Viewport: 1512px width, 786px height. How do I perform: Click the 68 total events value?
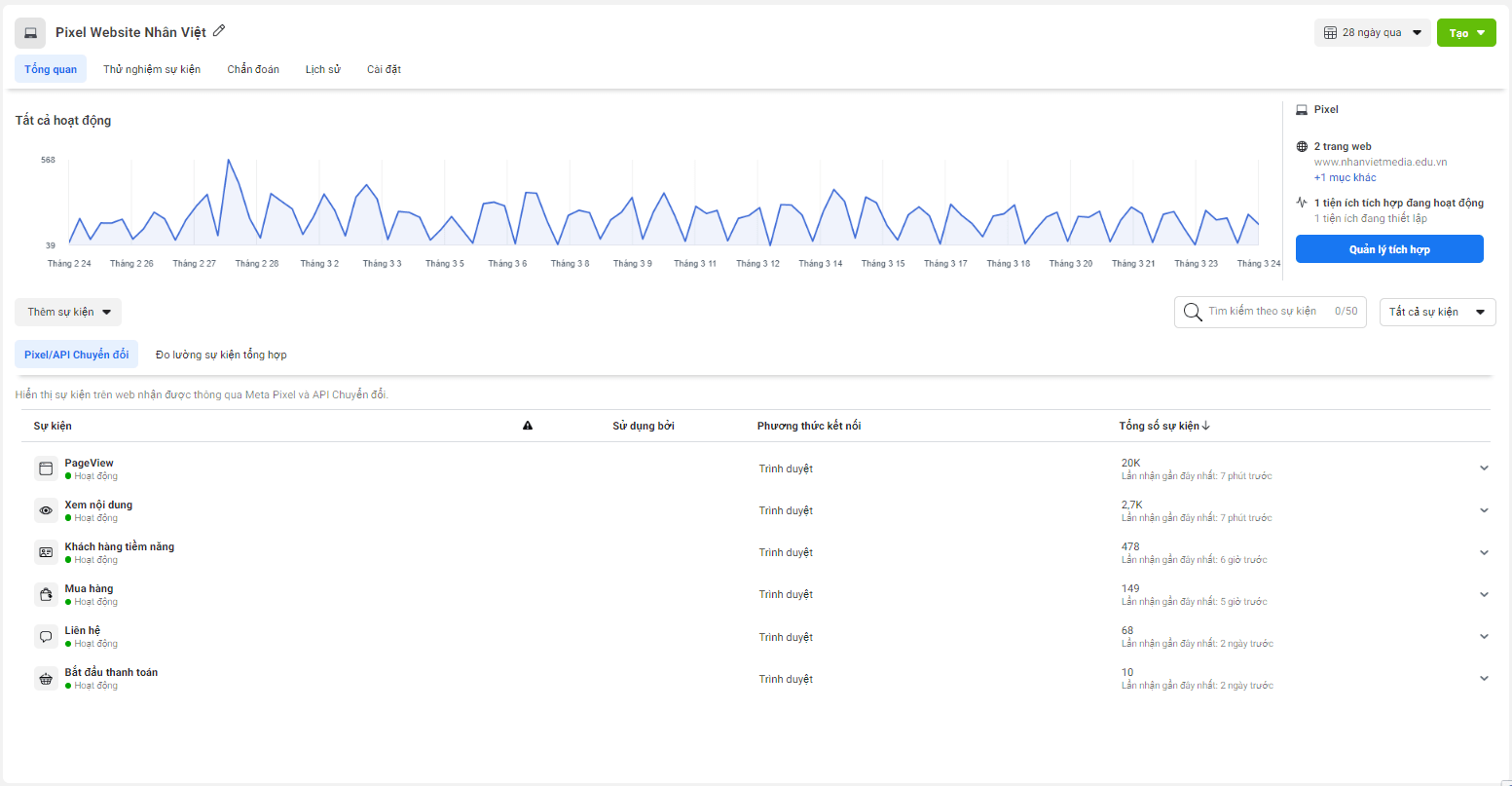click(1127, 630)
